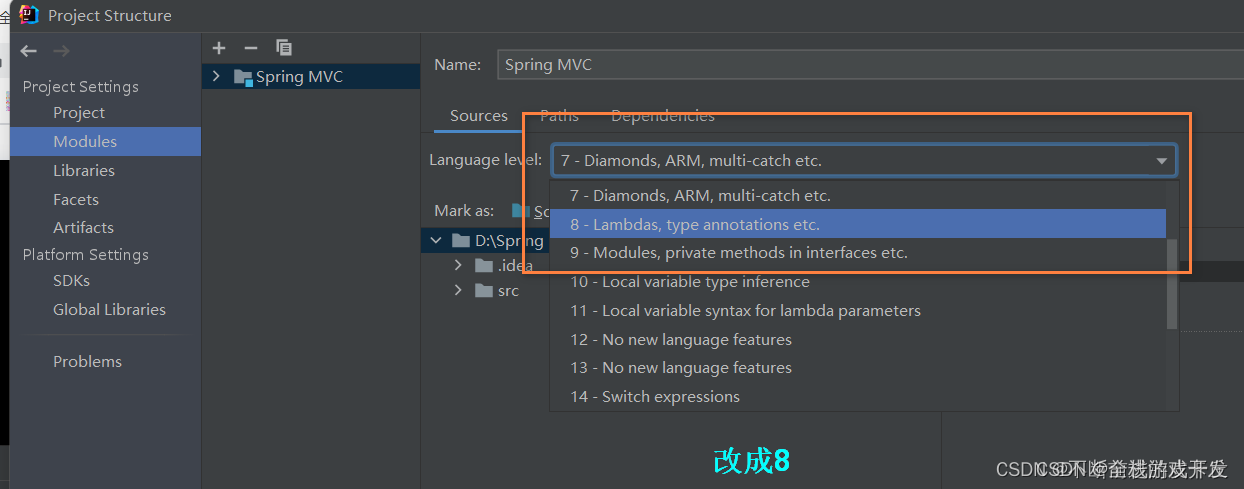Click the forward navigation arrow
This screenshot has width=1244, height=489.
point(62,51)
